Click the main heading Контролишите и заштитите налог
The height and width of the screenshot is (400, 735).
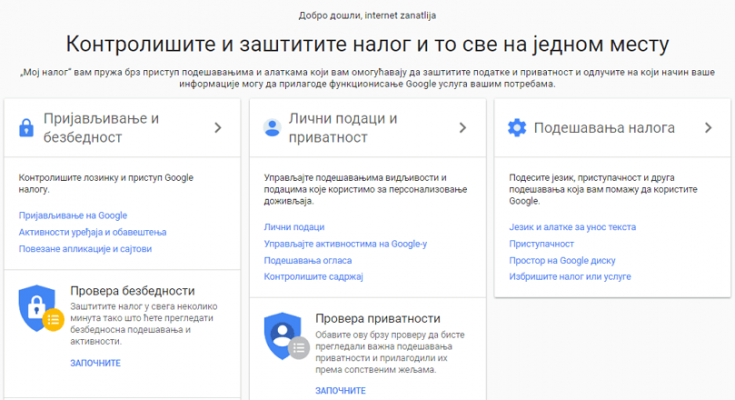[x=367, y=44]
